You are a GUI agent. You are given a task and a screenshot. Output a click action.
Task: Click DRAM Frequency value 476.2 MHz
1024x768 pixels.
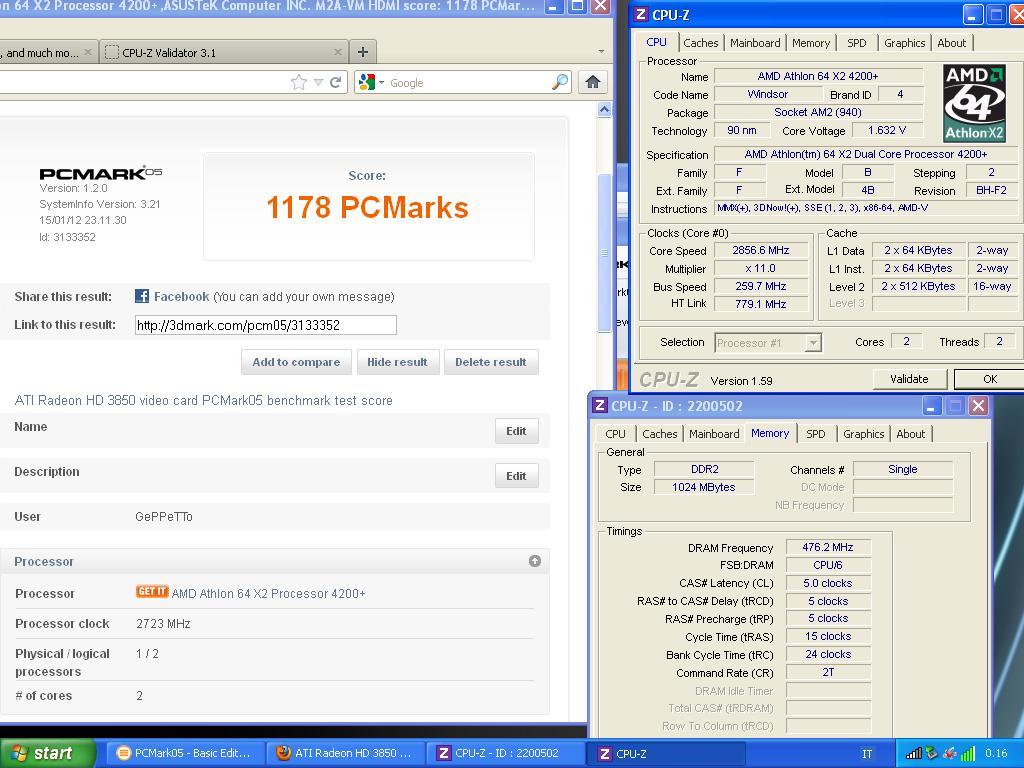point(828,547)
